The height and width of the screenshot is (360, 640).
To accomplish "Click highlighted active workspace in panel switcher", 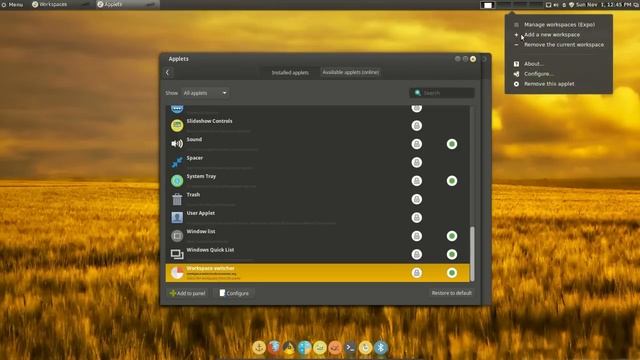I will coord(487,5).
